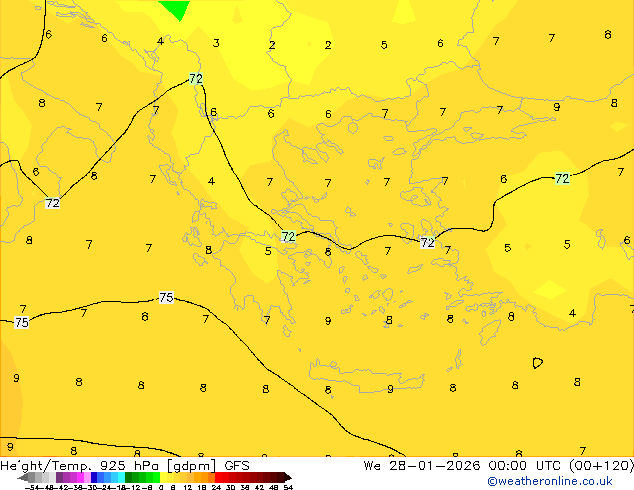Click the gray left arrow end of the color scale
Image resolution: width=634 pixels, height=490 pixels.
pyautogui.click(x=23, y=477)
